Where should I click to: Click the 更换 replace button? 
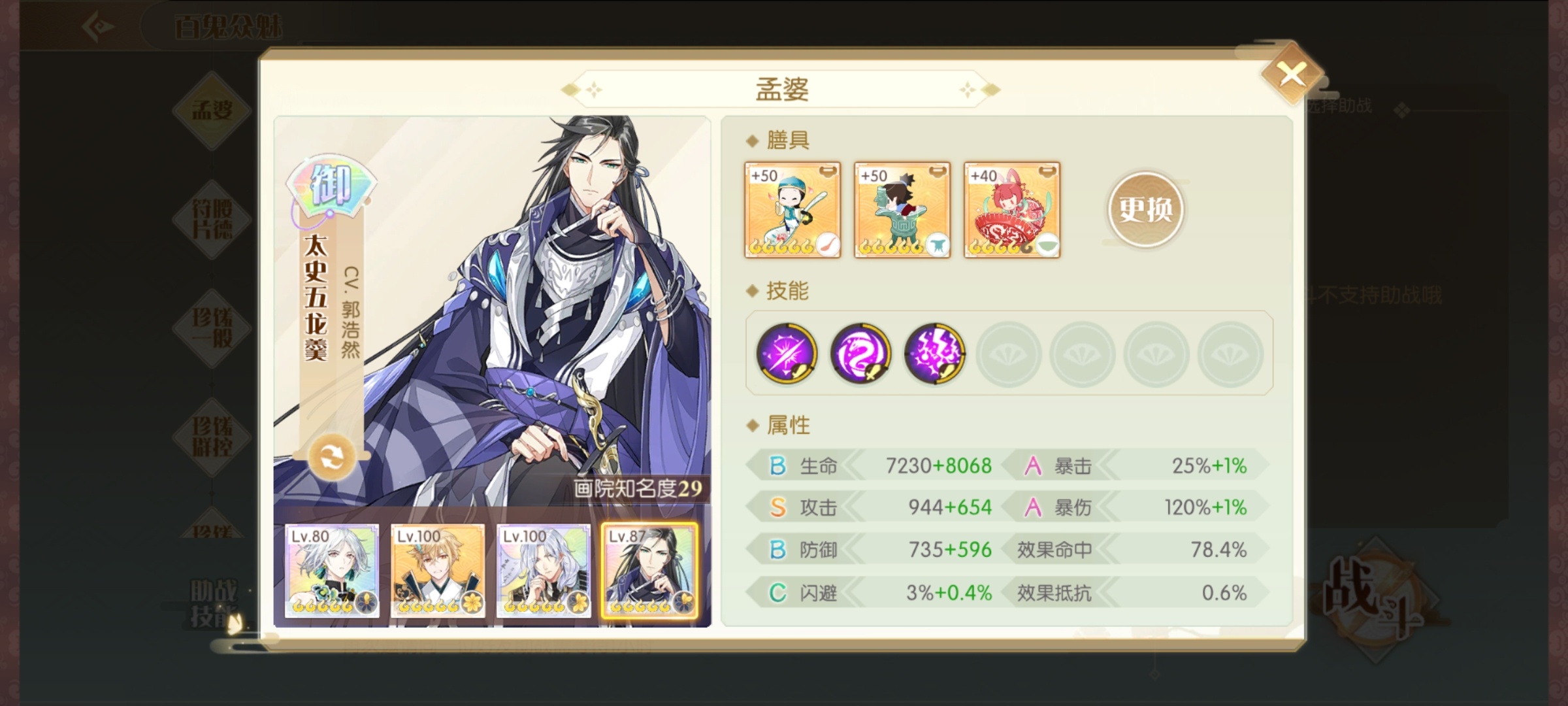pos(1145,209)
